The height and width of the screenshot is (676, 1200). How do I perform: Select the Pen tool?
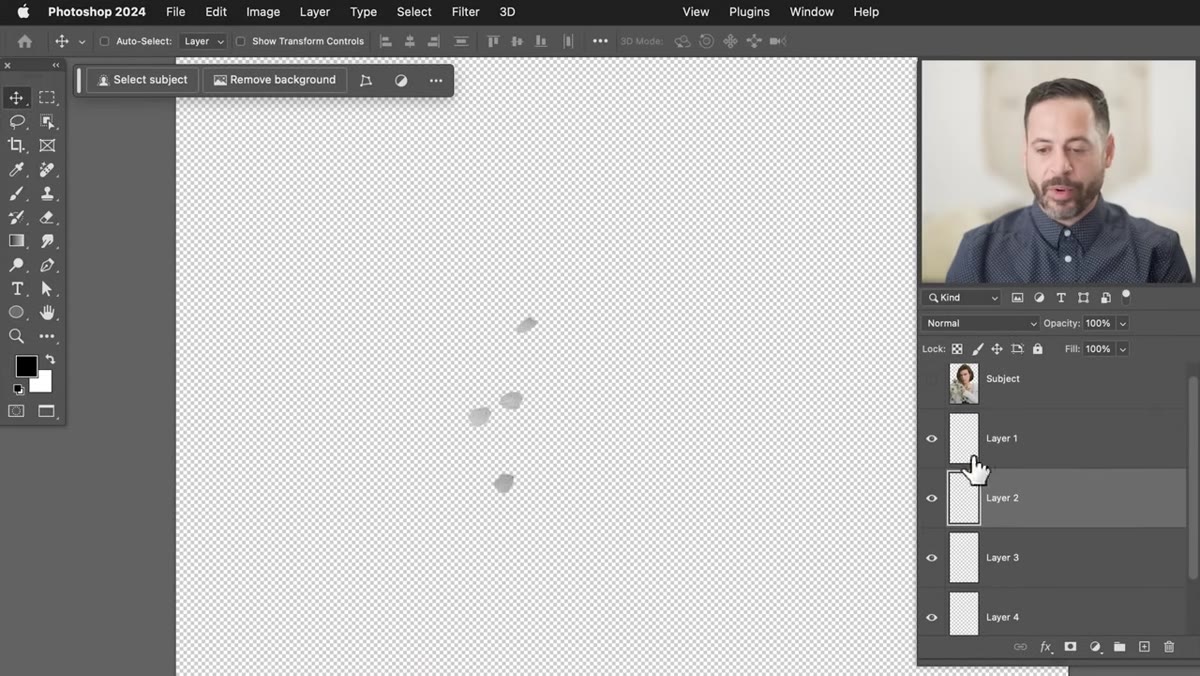tap(47, 265)
